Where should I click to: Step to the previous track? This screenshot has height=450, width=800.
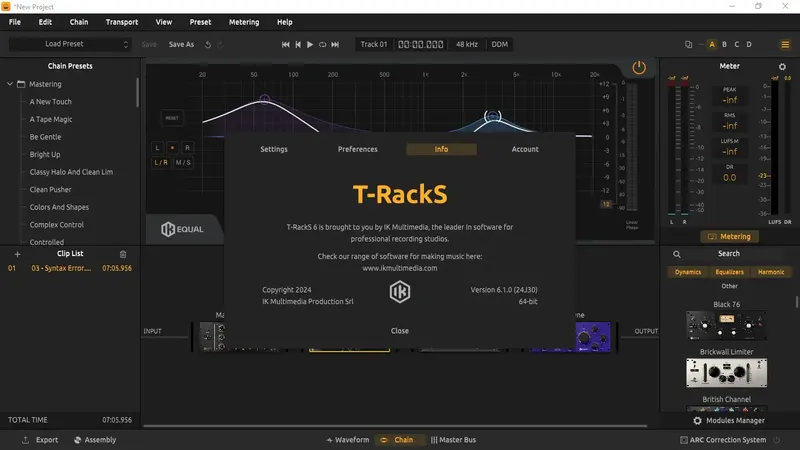[298, 44]
